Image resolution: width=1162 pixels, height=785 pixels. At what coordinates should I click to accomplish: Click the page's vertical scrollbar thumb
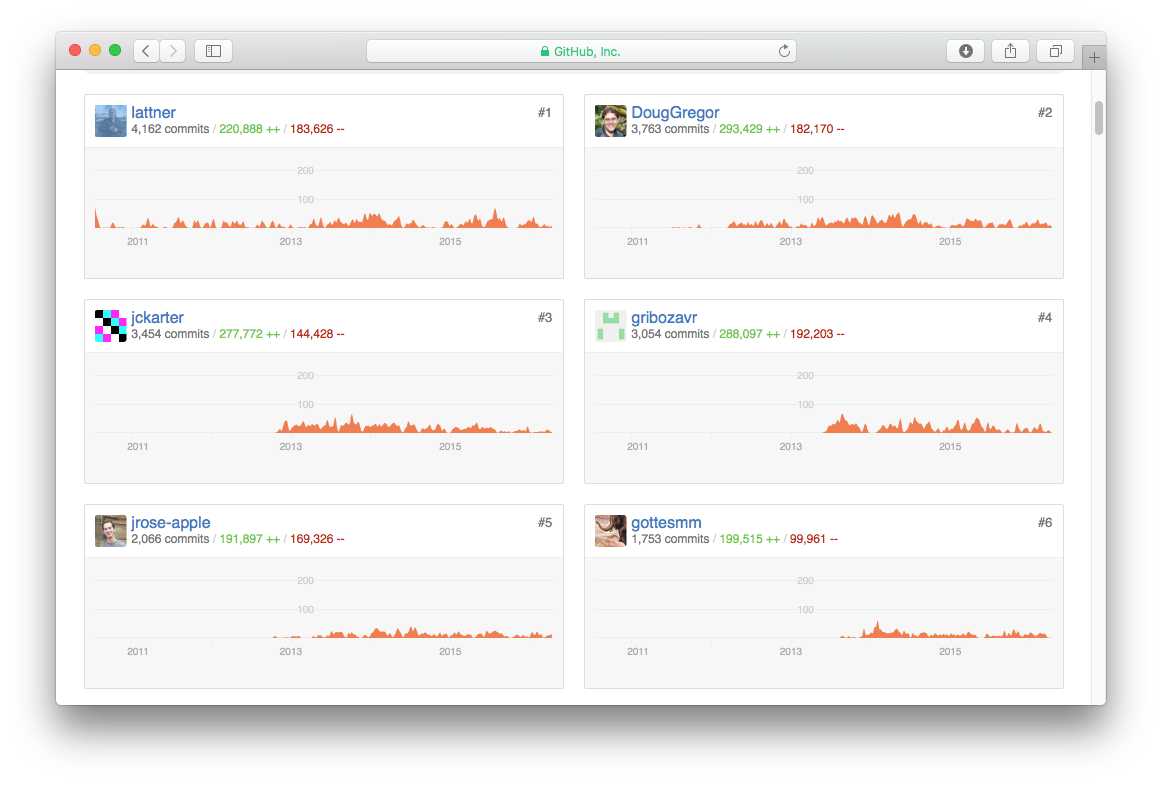(x=1098, y=118)
